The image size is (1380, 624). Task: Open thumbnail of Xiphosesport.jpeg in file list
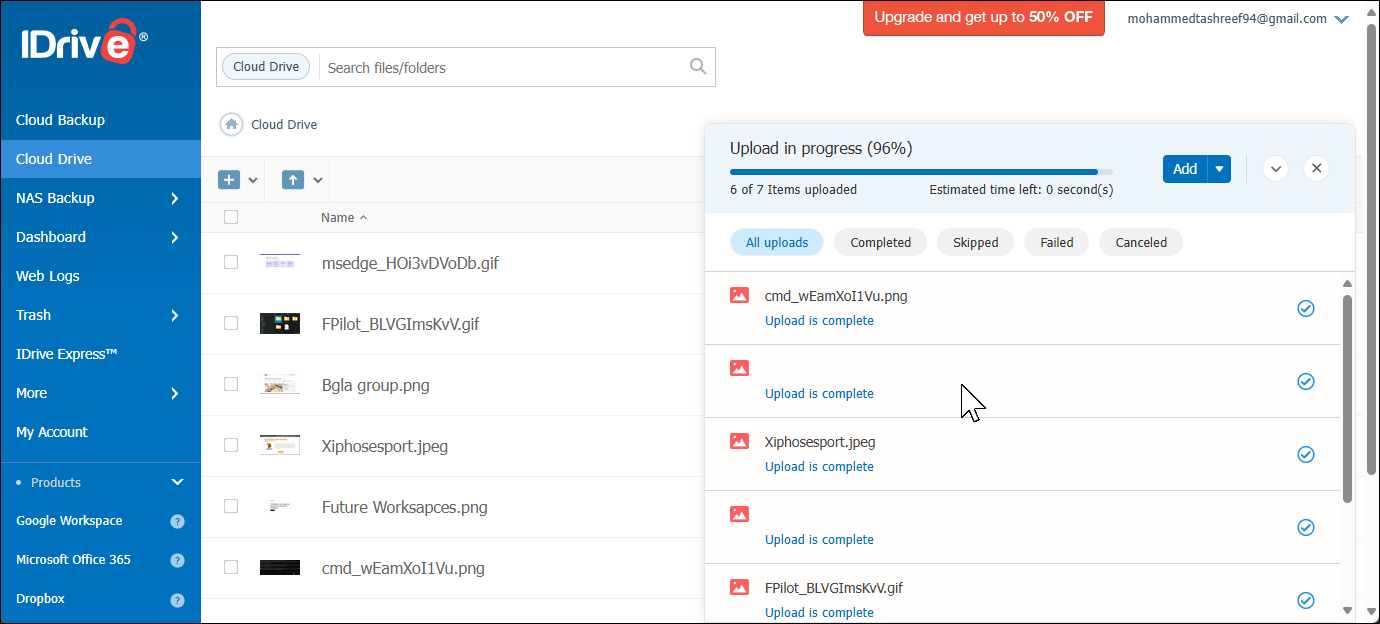point(280,445)
